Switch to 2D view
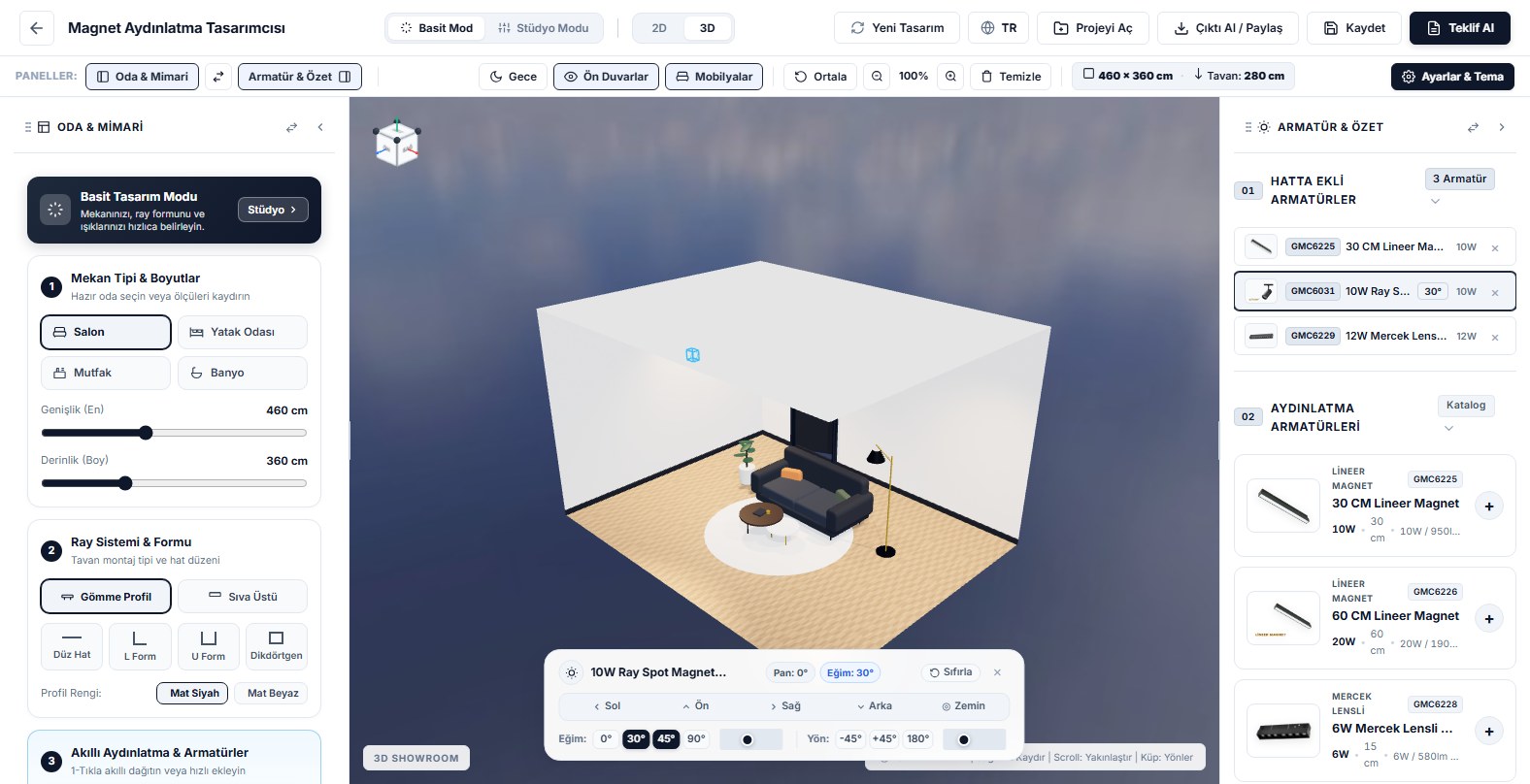The image size is (1530, 784). 659,28
